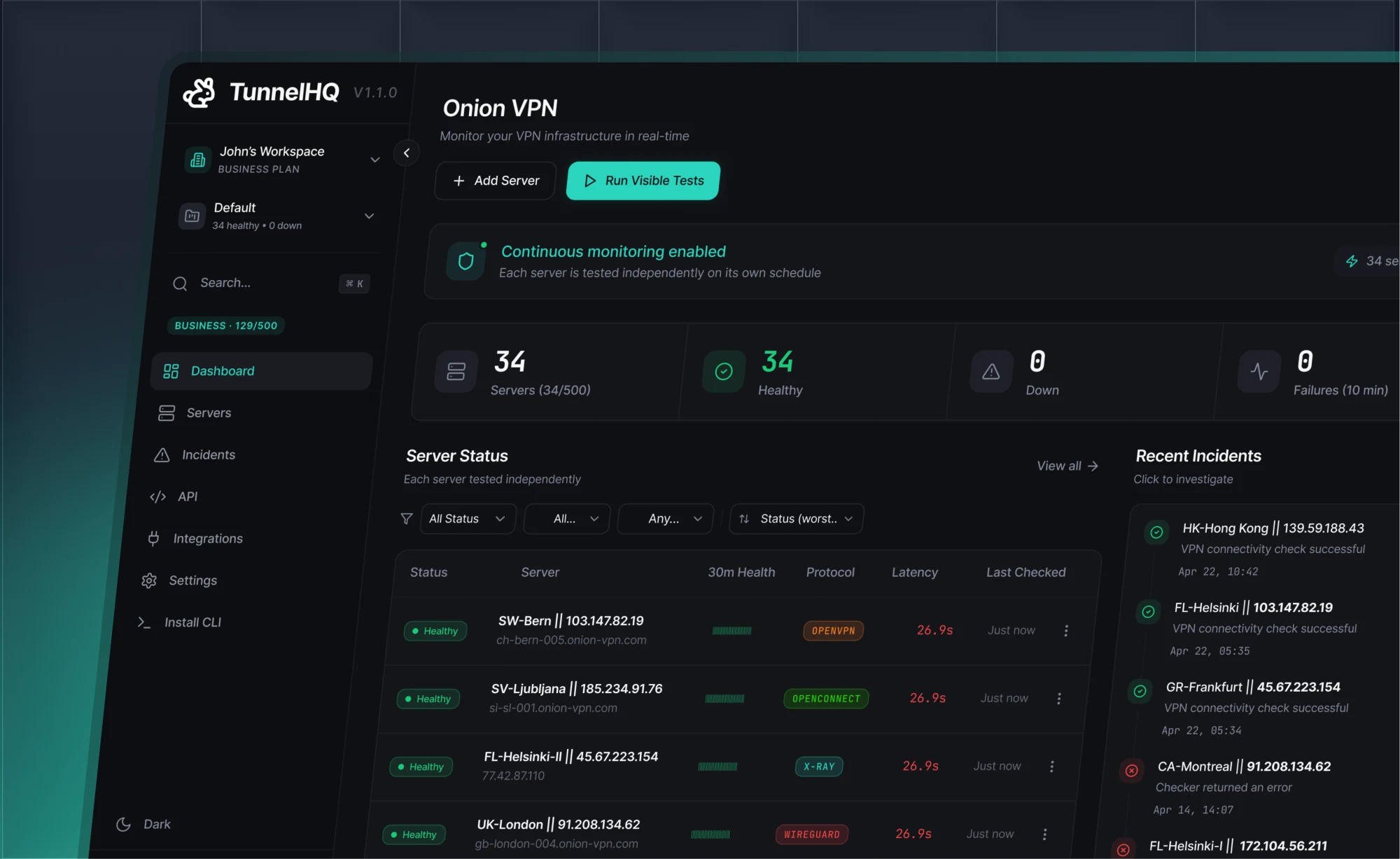The image size is (1400, 859).
Task: Click CA-Montreal incident error icon
Action: coord(1131,771)
